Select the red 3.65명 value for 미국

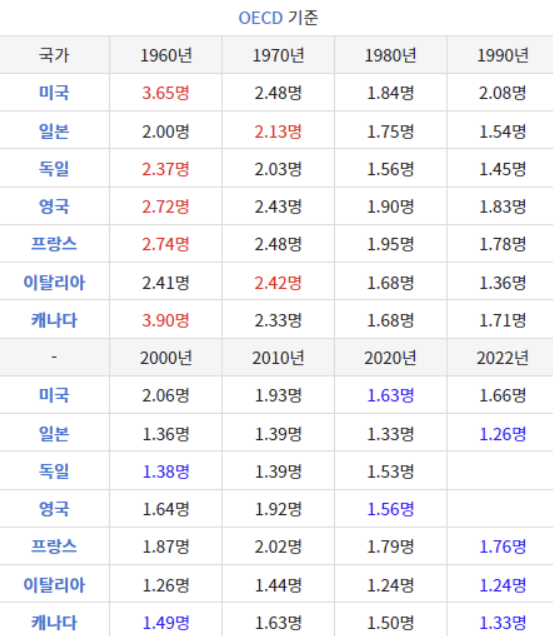[166, 93]
